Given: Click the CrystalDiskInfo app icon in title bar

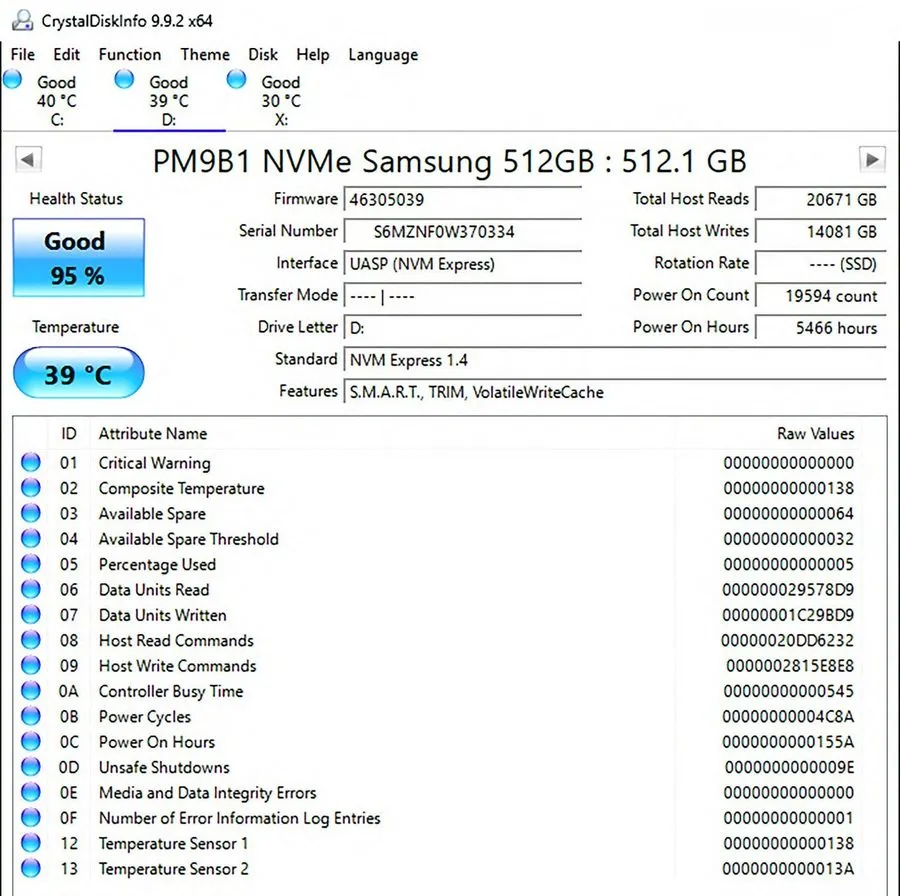Looking at the screenshot, I should (x=23, y=20).
